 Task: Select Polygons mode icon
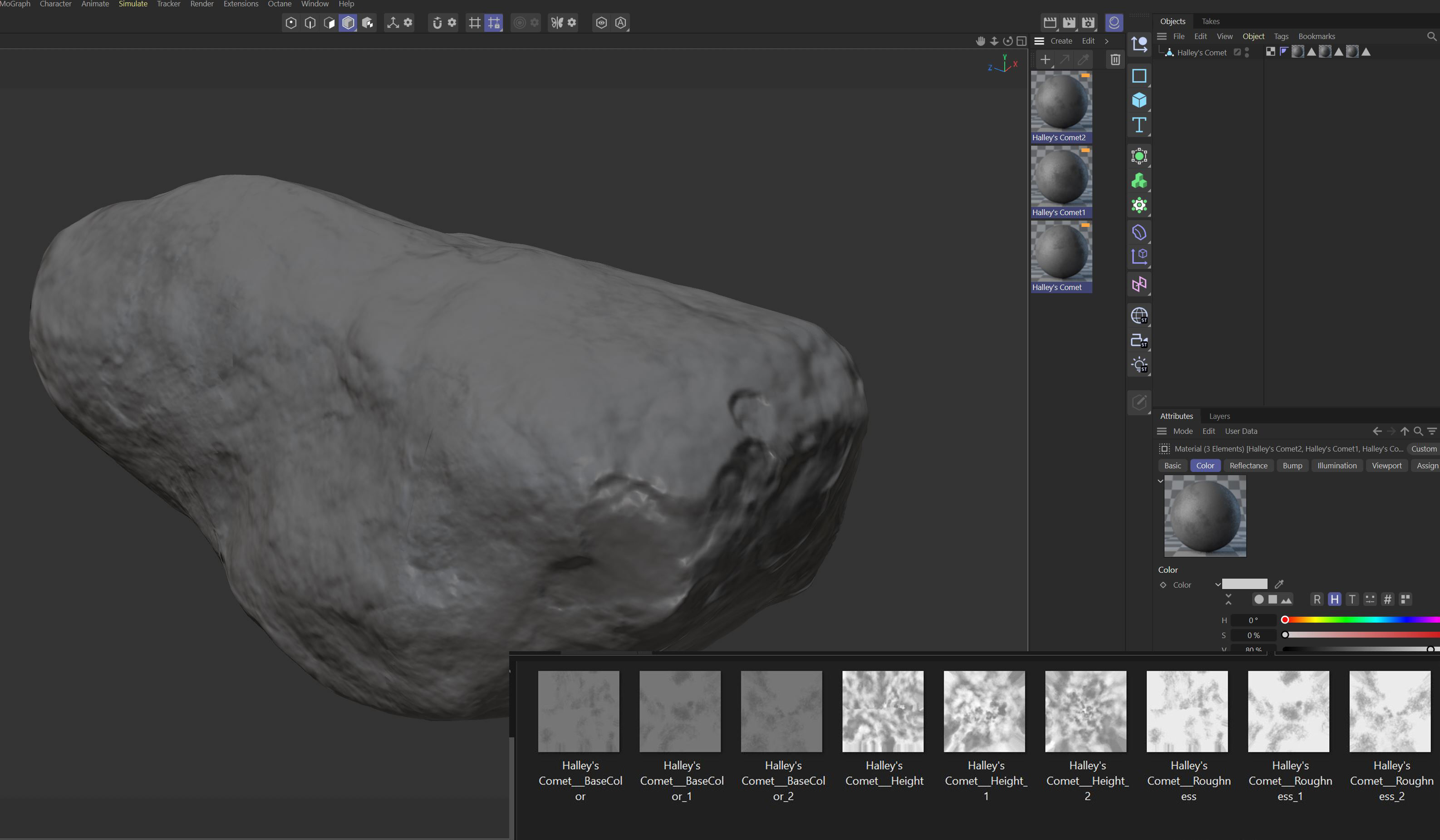pos(329,23)
